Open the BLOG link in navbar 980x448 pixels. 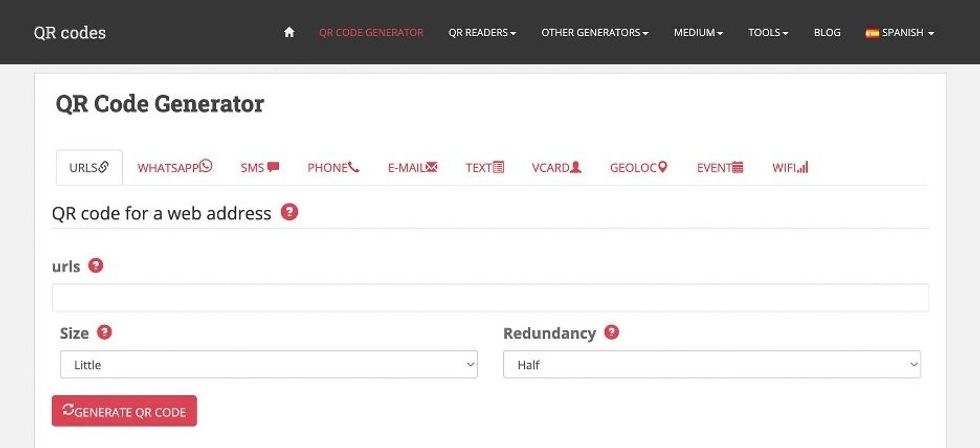[827, 32]
